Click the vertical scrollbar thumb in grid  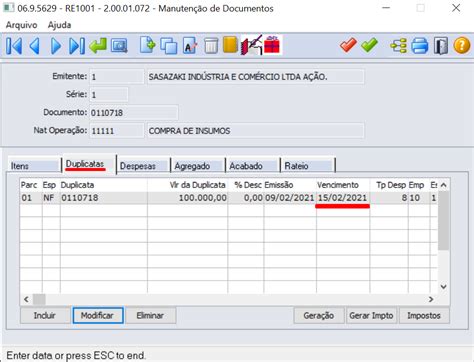tap(443, 221)
